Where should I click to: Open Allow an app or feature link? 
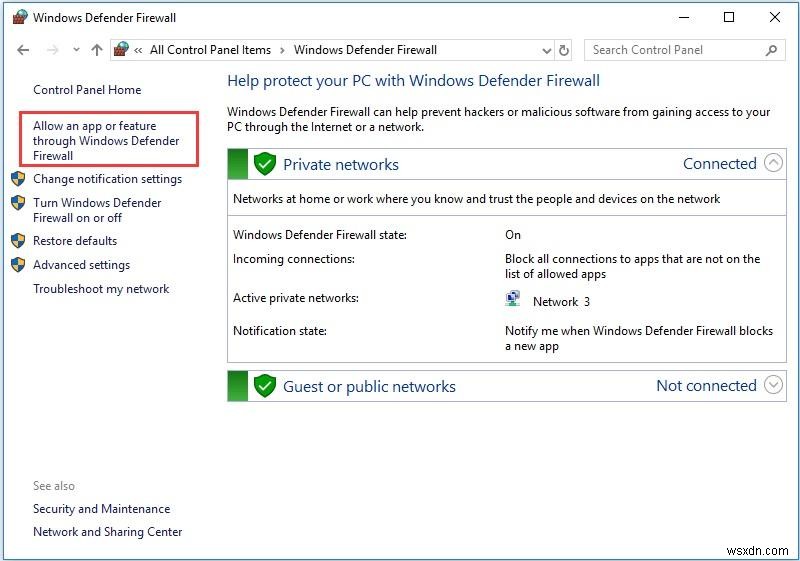tap(106, 140)
